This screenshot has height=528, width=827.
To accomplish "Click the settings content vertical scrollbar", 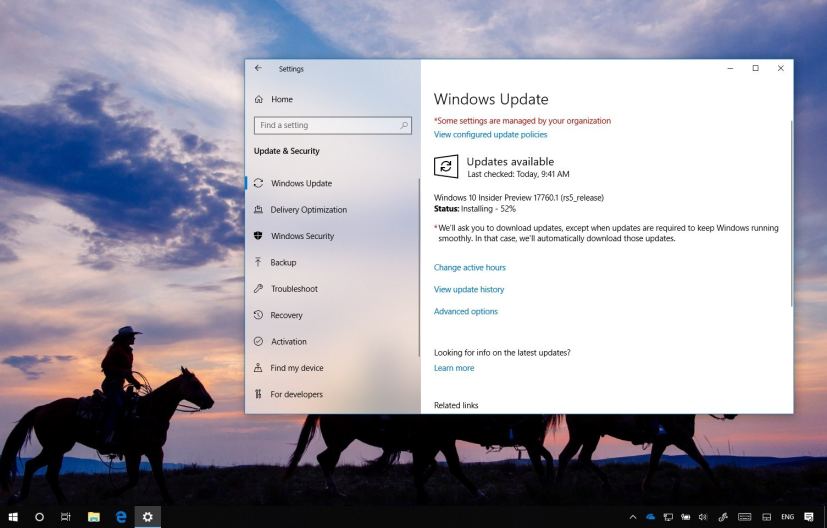I will 791,213.
